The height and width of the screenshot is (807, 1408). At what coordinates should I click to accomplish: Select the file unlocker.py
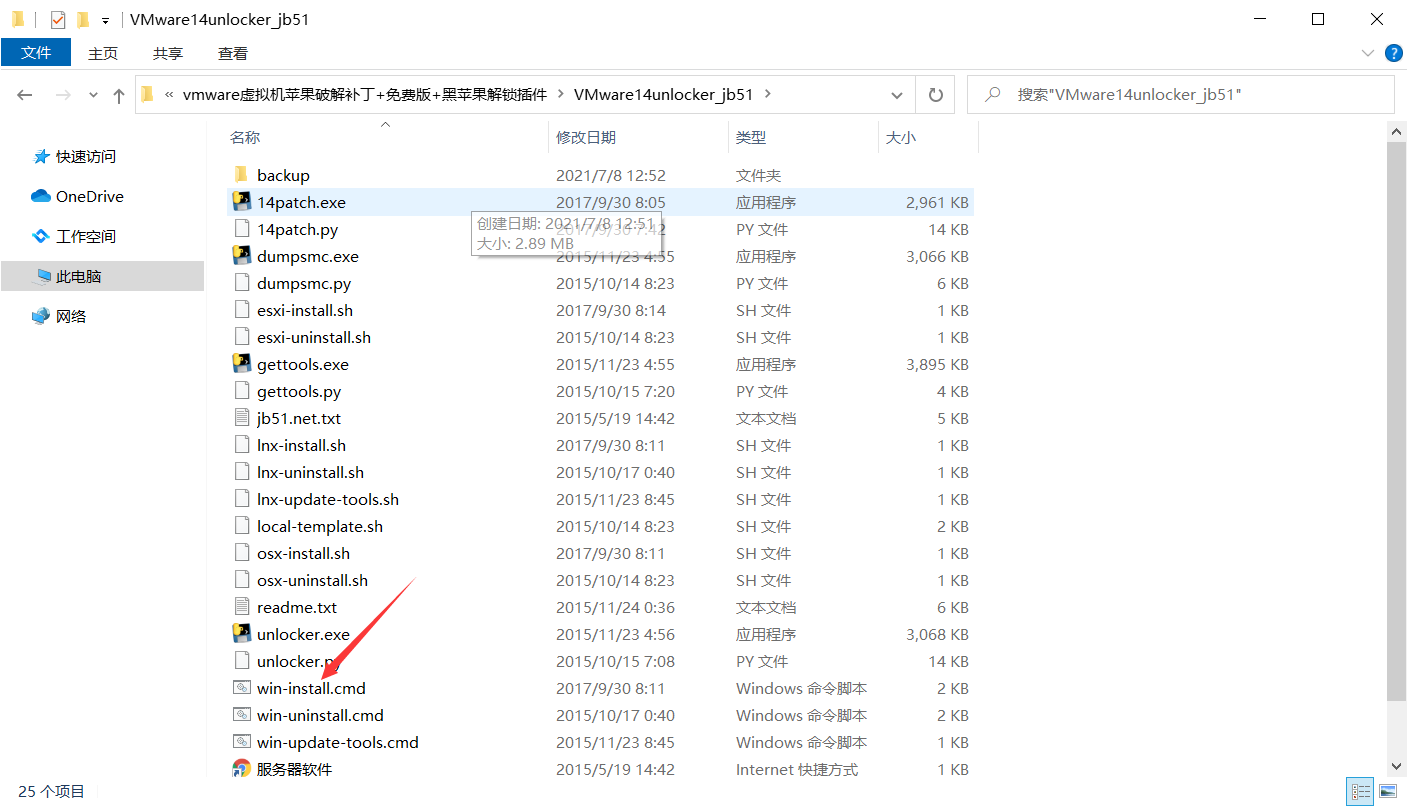(x=298, y=661)
